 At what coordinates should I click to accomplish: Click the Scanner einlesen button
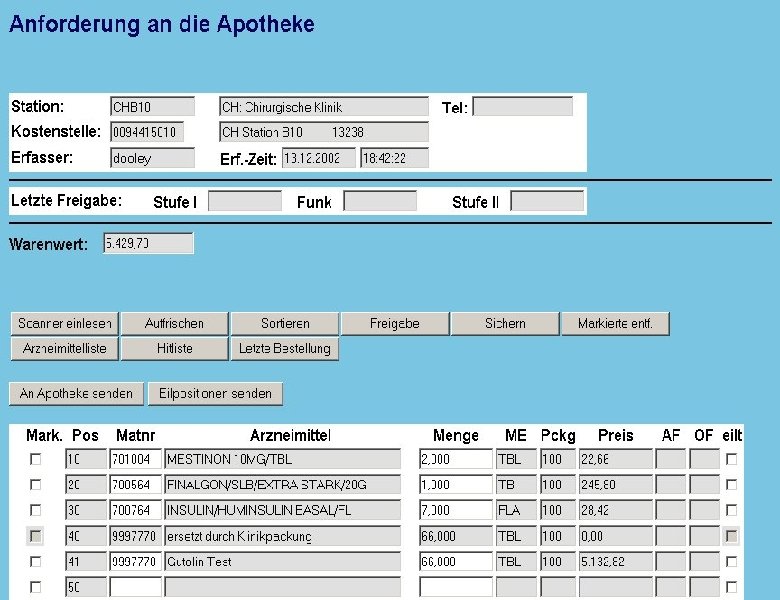65,324
